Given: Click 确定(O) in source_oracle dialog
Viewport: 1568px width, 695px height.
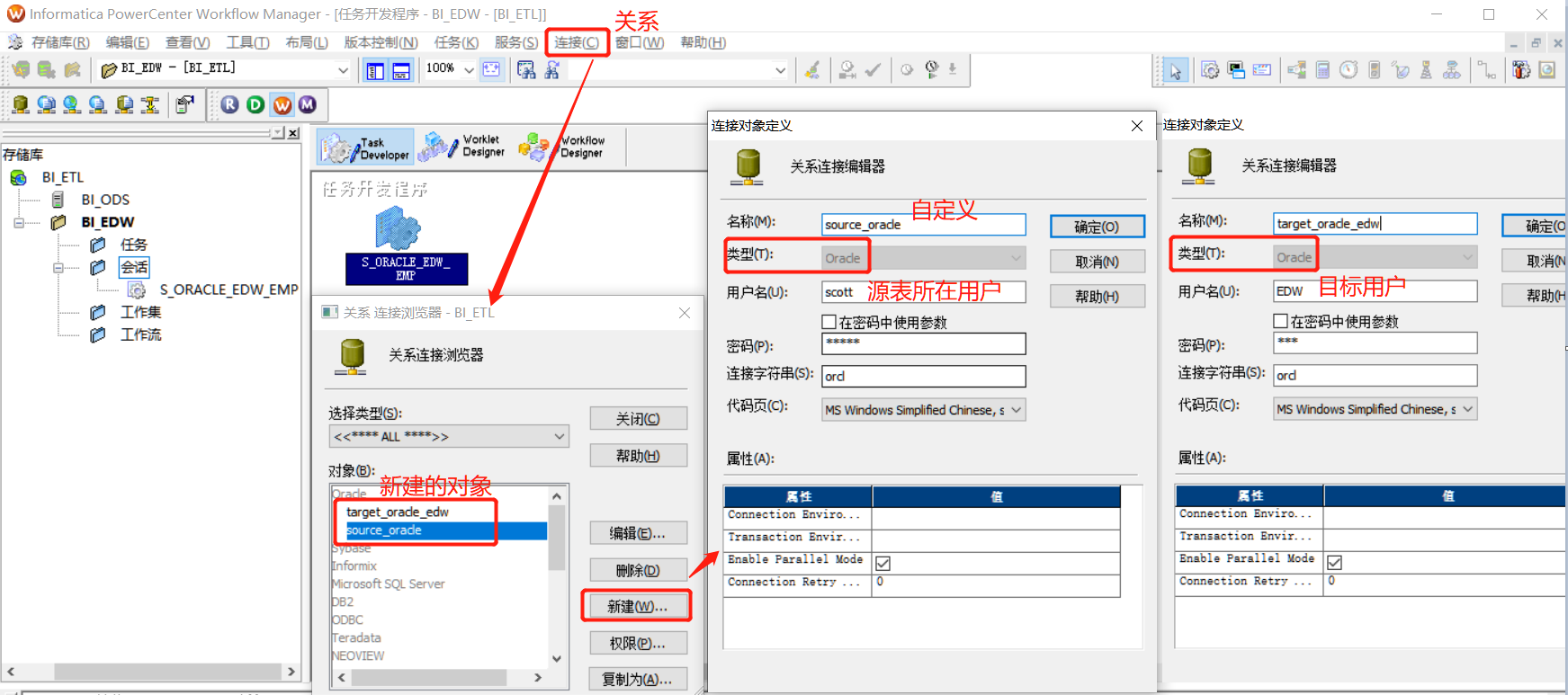Looking at the screenshot, I should point(1097,227).
